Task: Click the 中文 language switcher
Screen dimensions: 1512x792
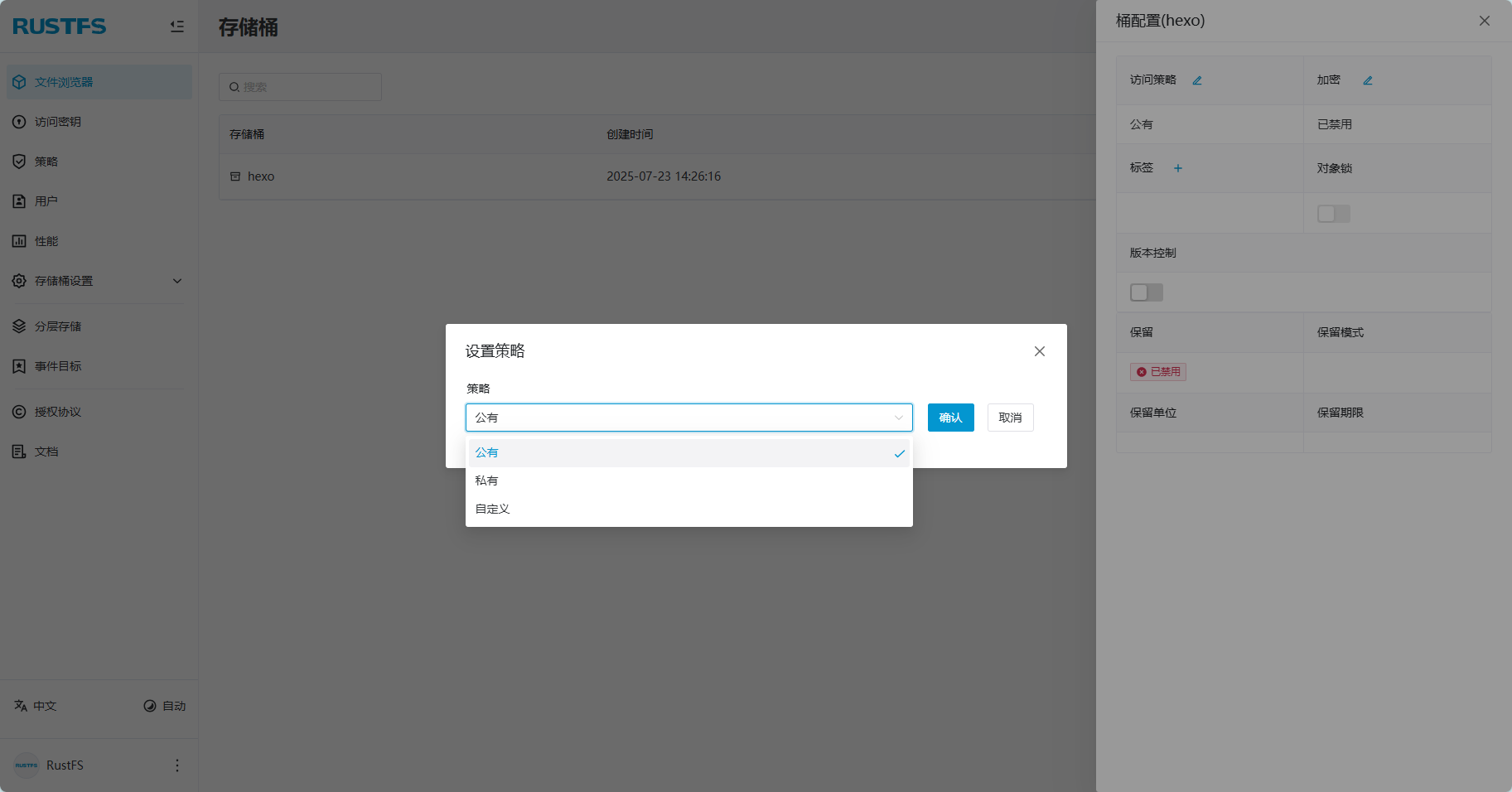Action: [36, 706]
